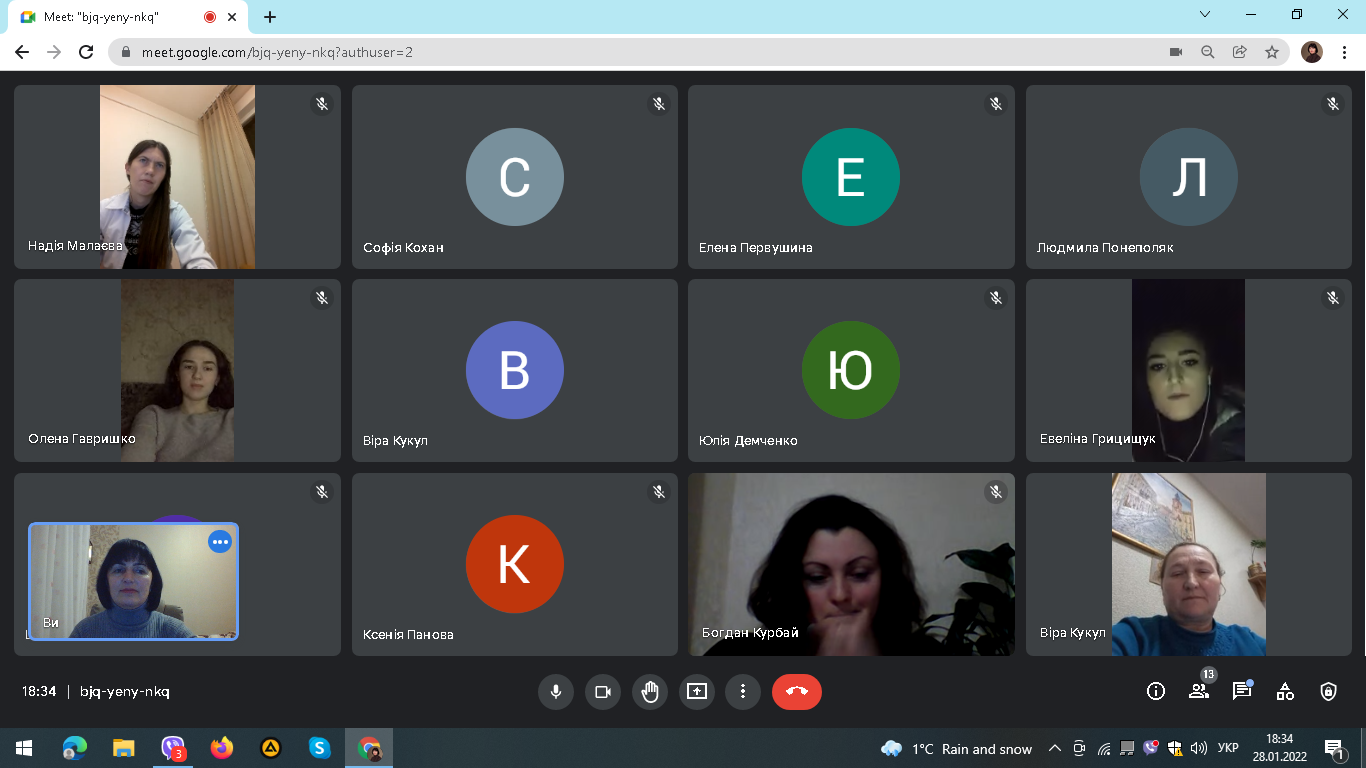Open the More options three-dot menu

(743, 692)
